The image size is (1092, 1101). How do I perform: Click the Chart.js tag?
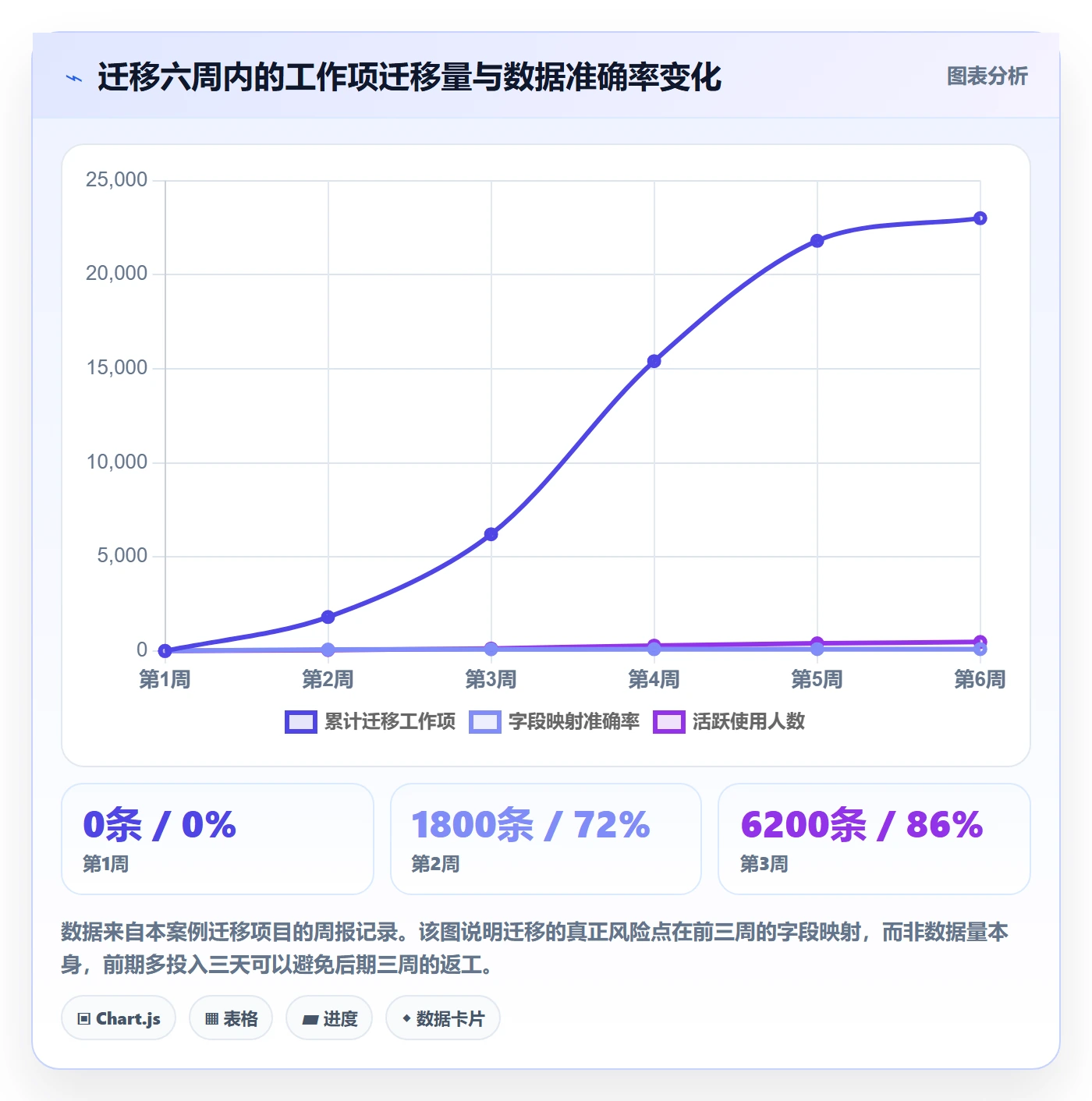click(119, 1018)
